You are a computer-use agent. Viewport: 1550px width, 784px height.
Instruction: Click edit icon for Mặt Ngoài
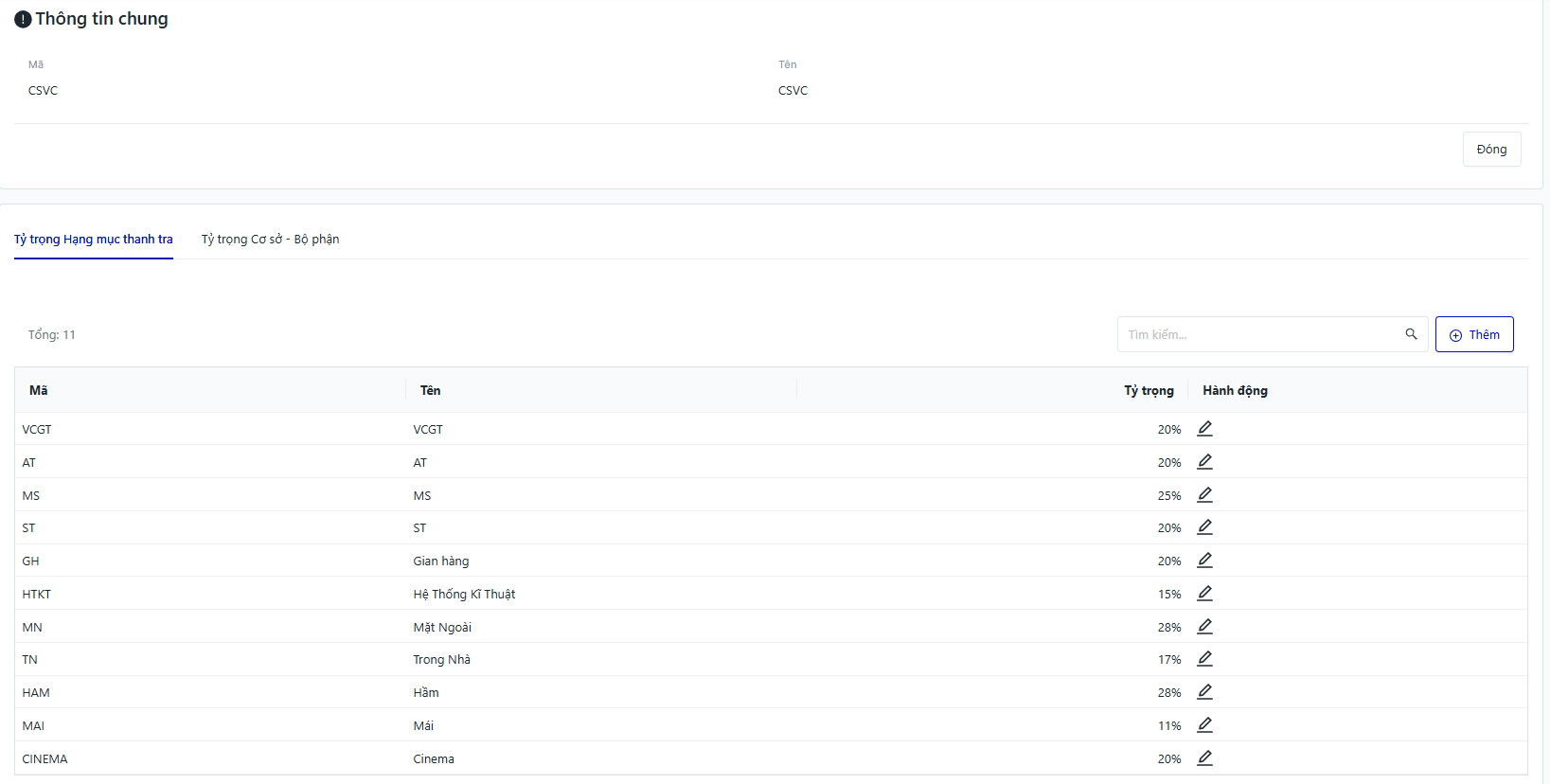click(x=1204, y=627)
